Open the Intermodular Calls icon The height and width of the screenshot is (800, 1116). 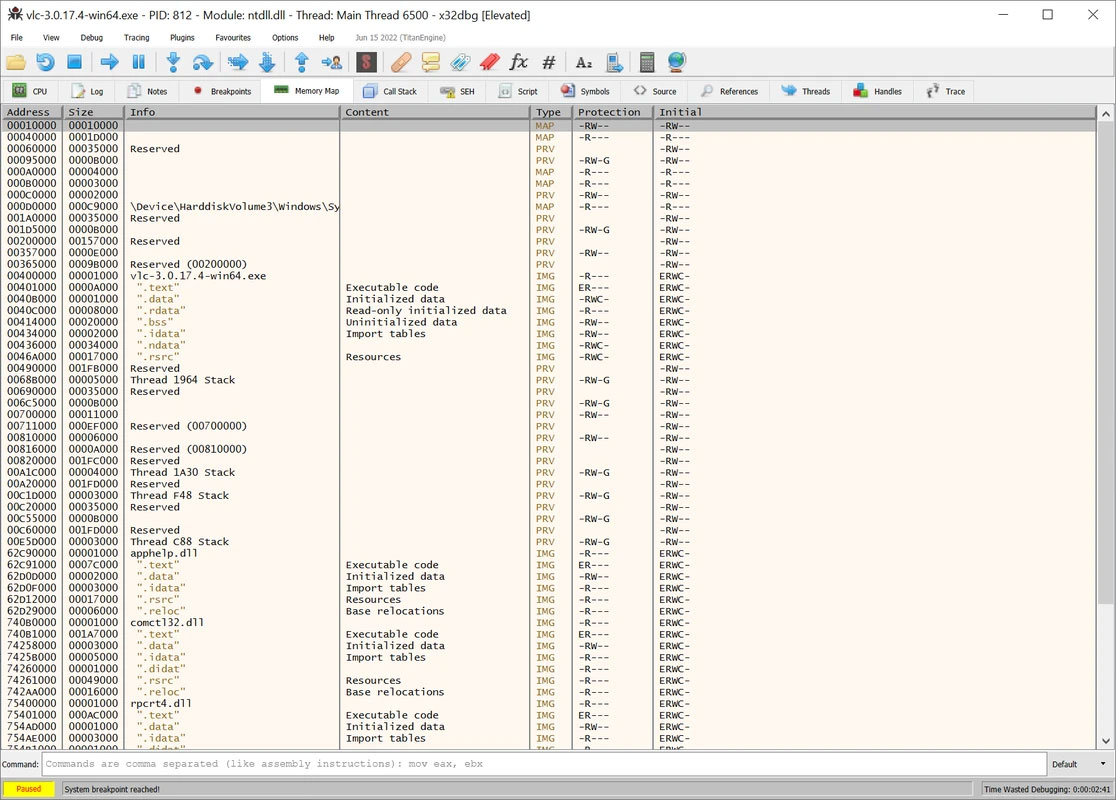click(614, 62)
